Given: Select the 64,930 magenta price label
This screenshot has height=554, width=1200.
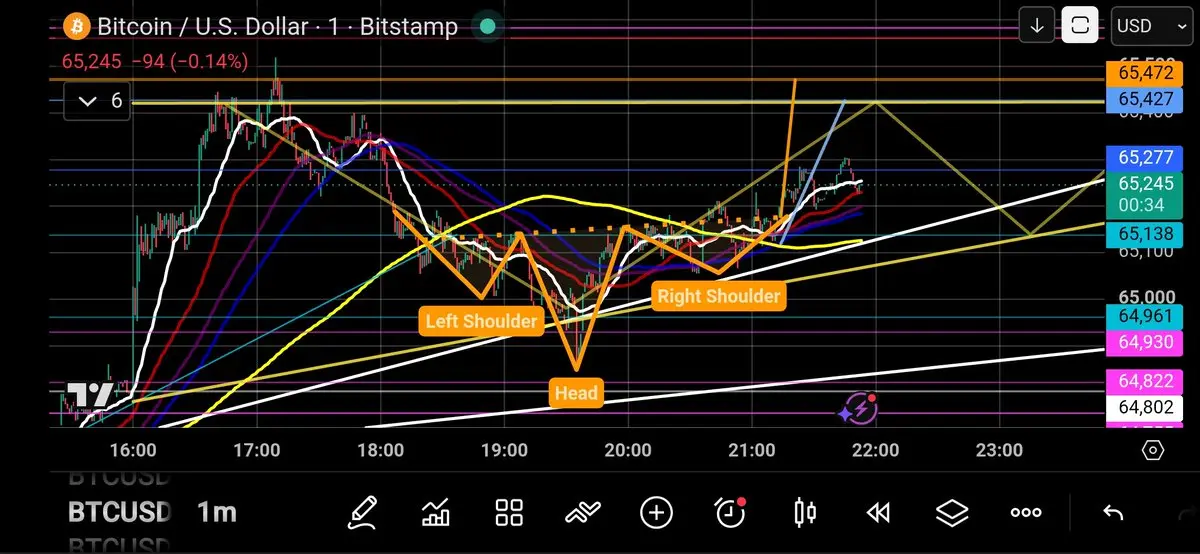Looking at the screenshot, I should tap(1146, 342).
